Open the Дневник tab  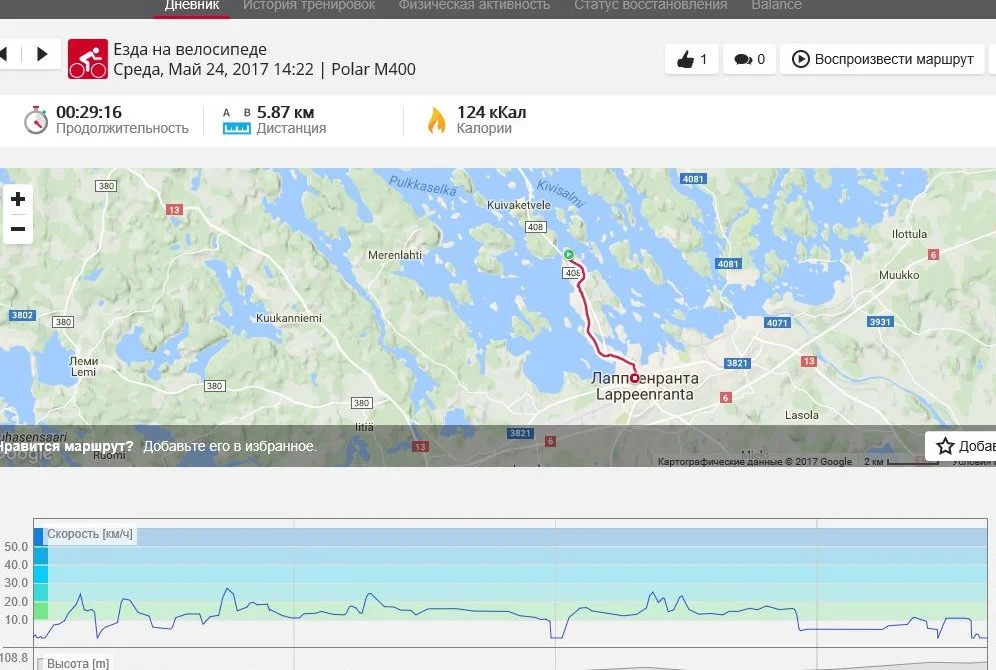(x=192, y=6)
